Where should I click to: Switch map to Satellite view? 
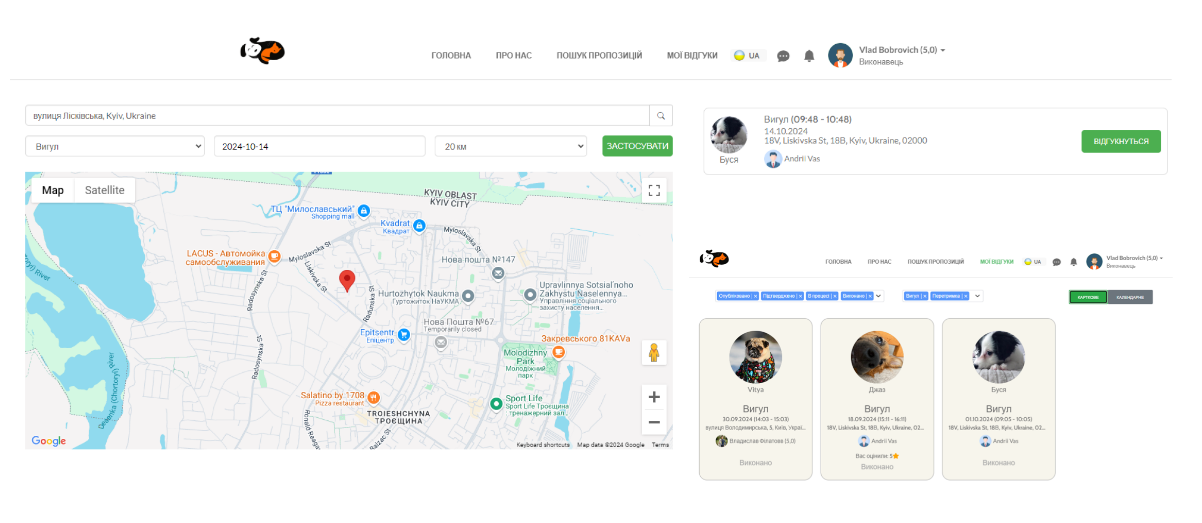click(x=104, y=190)
